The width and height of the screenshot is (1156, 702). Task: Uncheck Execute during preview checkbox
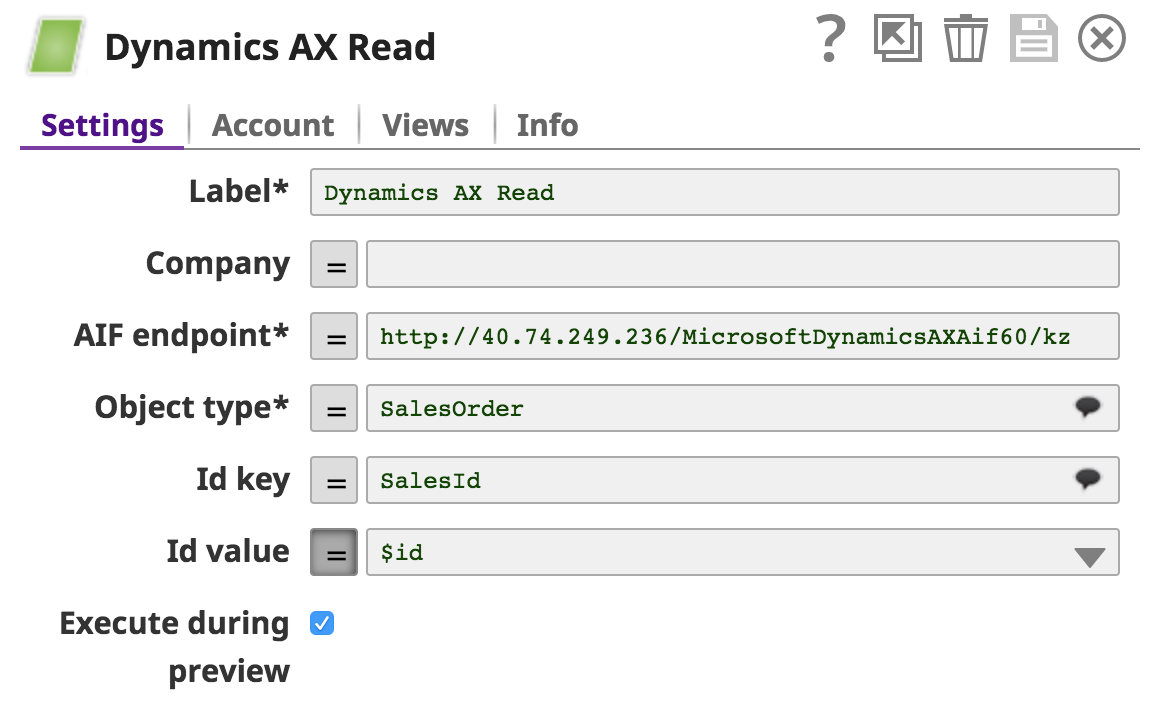[x=322, y=623]
